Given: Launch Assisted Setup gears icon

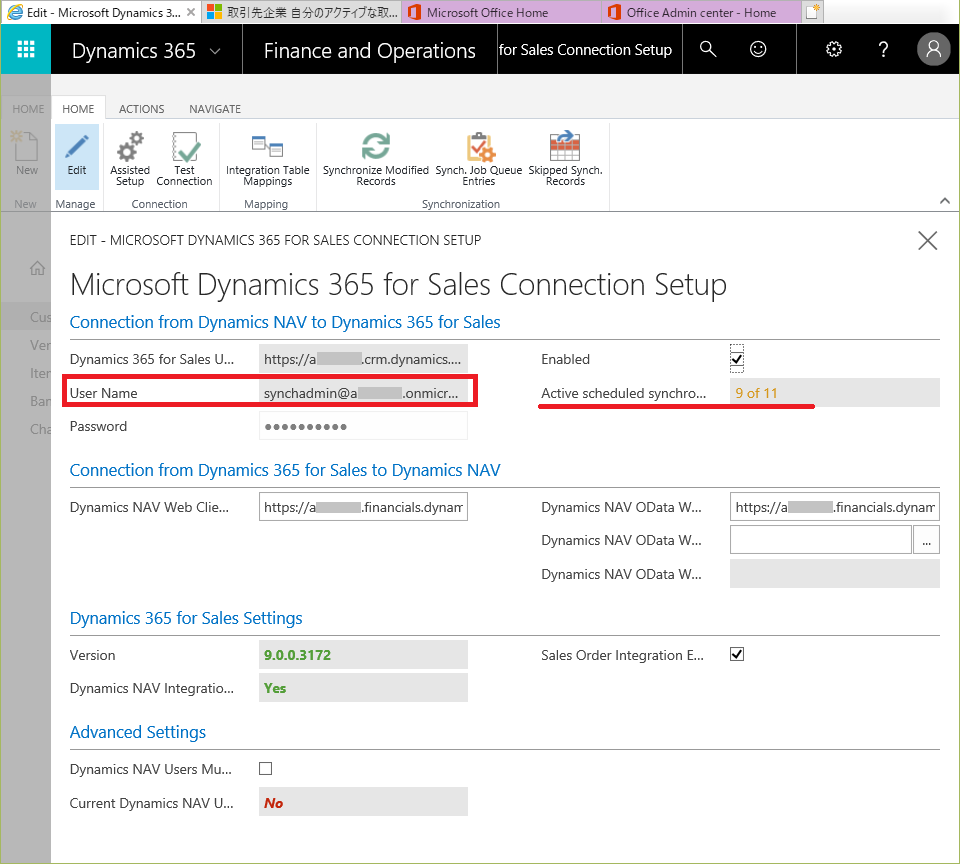Looking at the screenshot, I should [130, 159].
